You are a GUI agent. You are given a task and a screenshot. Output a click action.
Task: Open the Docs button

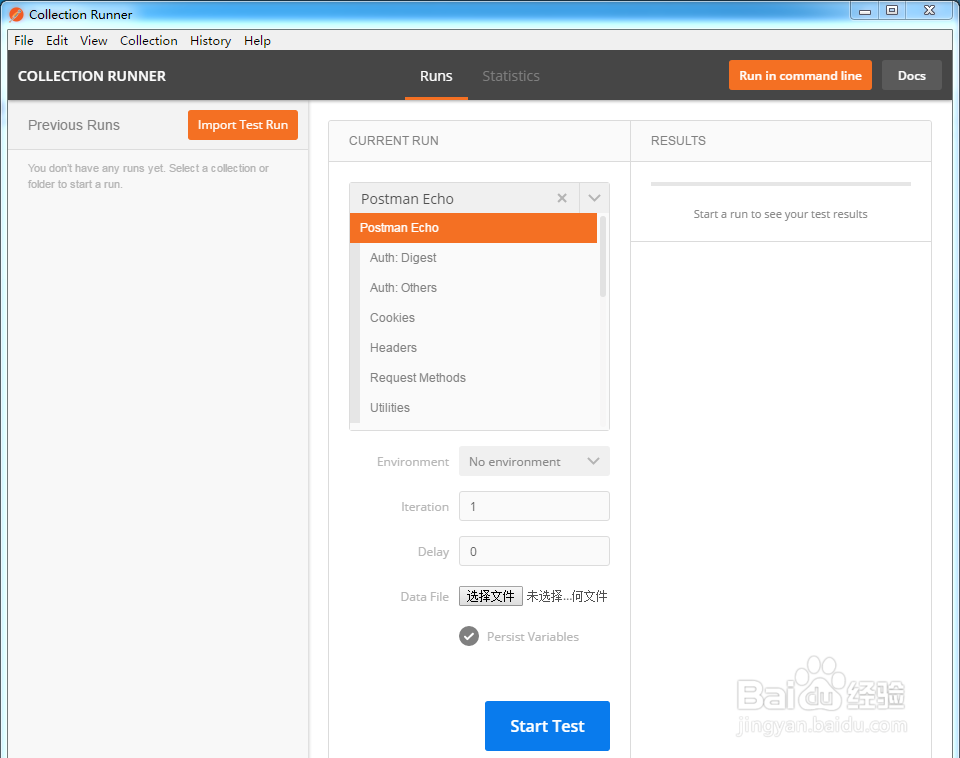pos(912,75)
